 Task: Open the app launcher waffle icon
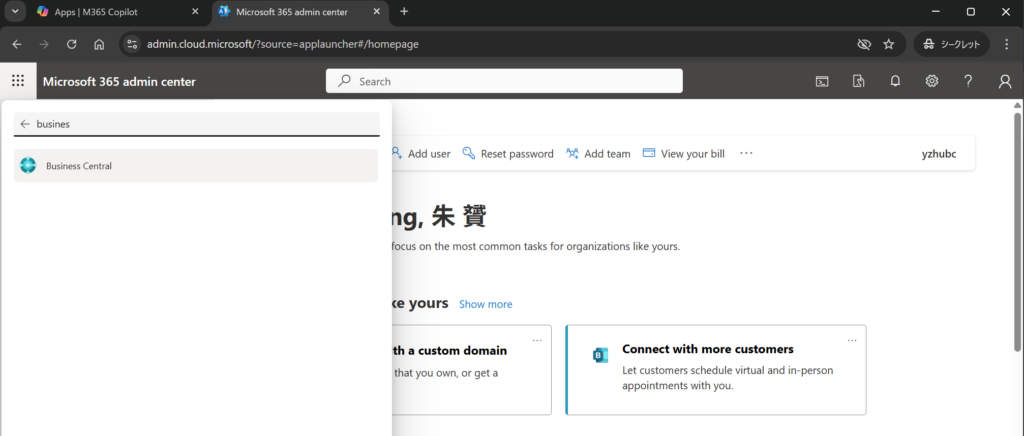point(18,81)
